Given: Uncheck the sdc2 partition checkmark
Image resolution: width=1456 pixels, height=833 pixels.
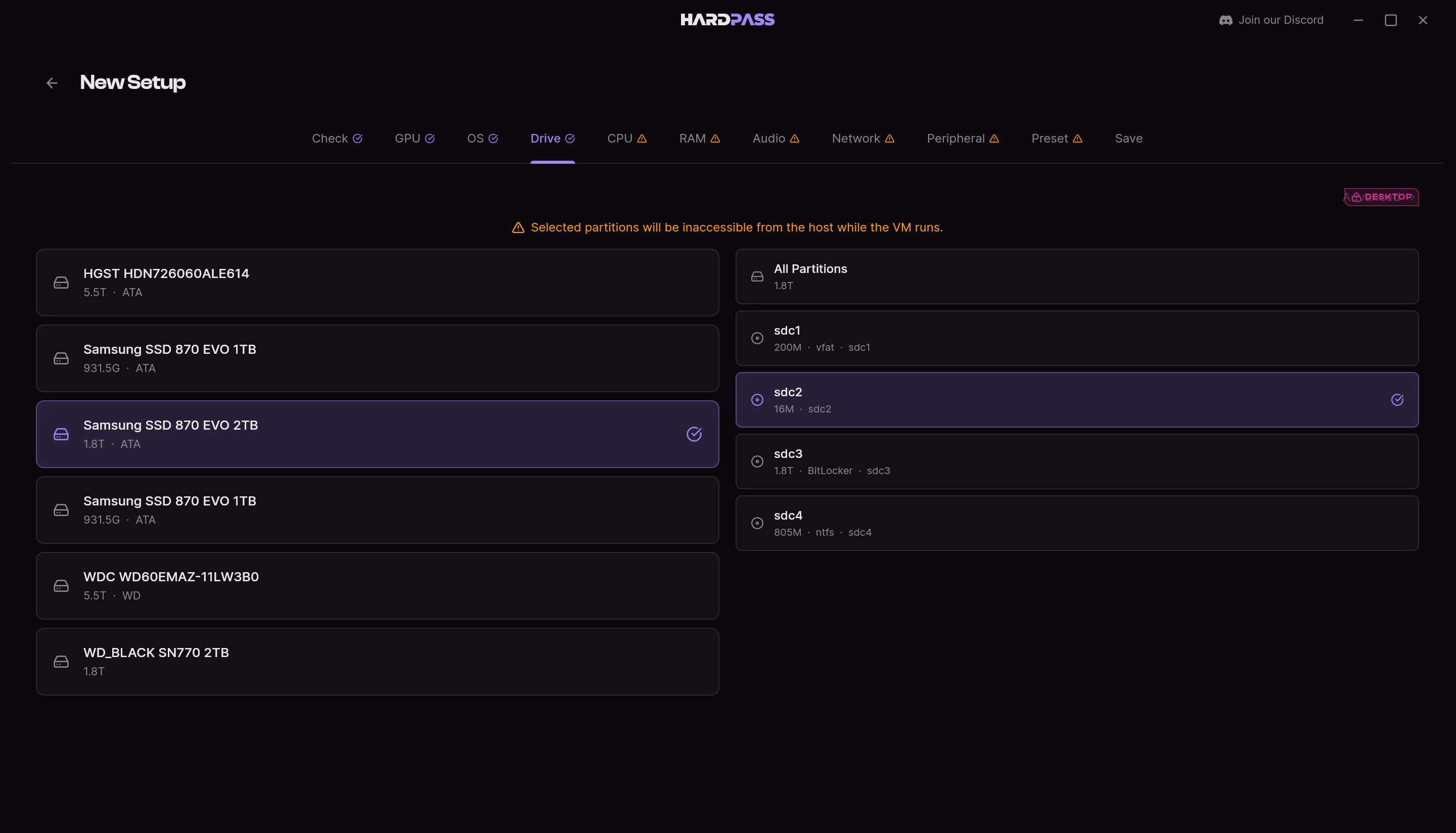Looking at the screenshot, I should pyautogui.click(x=1397, y=400).
